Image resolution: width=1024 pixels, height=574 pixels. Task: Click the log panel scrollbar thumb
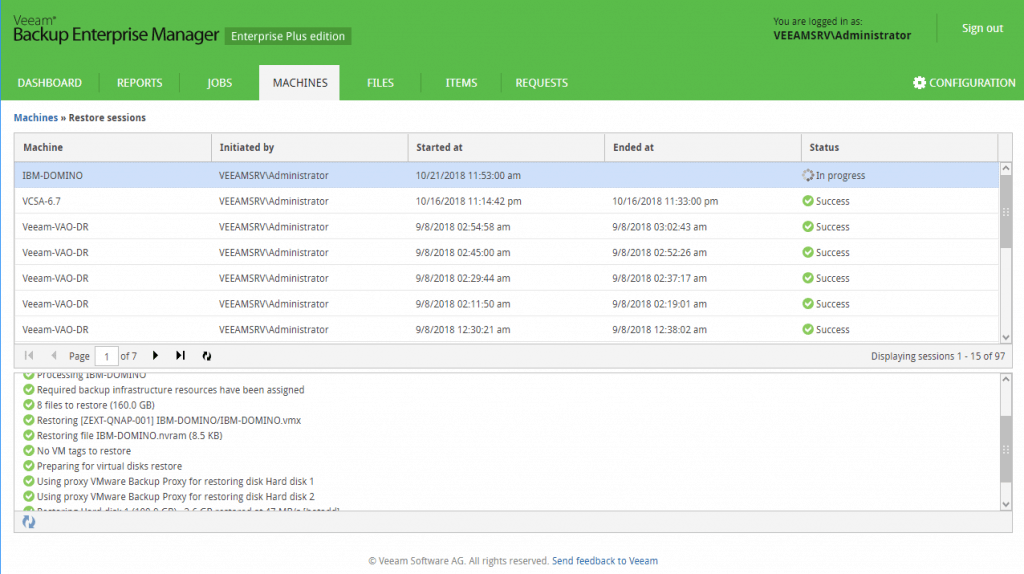(1006, 449)
